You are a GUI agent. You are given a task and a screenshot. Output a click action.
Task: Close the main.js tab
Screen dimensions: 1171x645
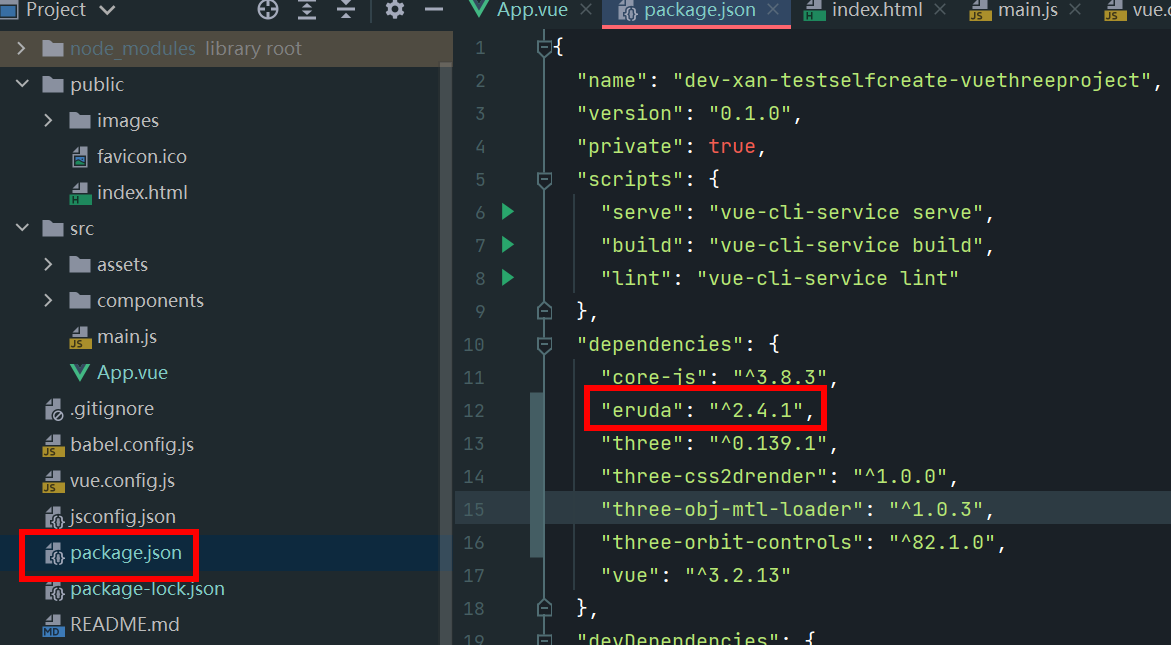(1075, 10)
